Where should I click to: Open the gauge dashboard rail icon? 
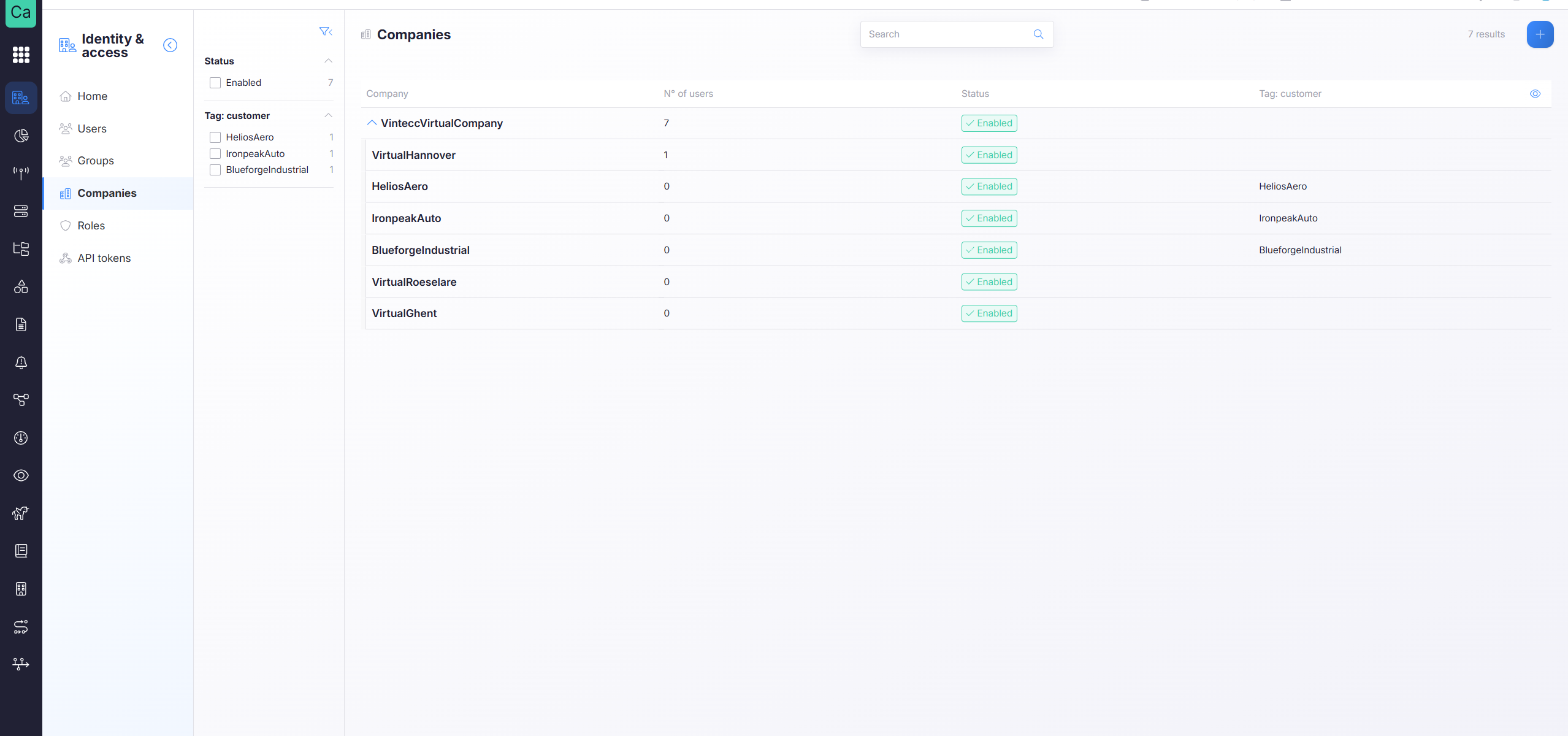tap(21, 438)
